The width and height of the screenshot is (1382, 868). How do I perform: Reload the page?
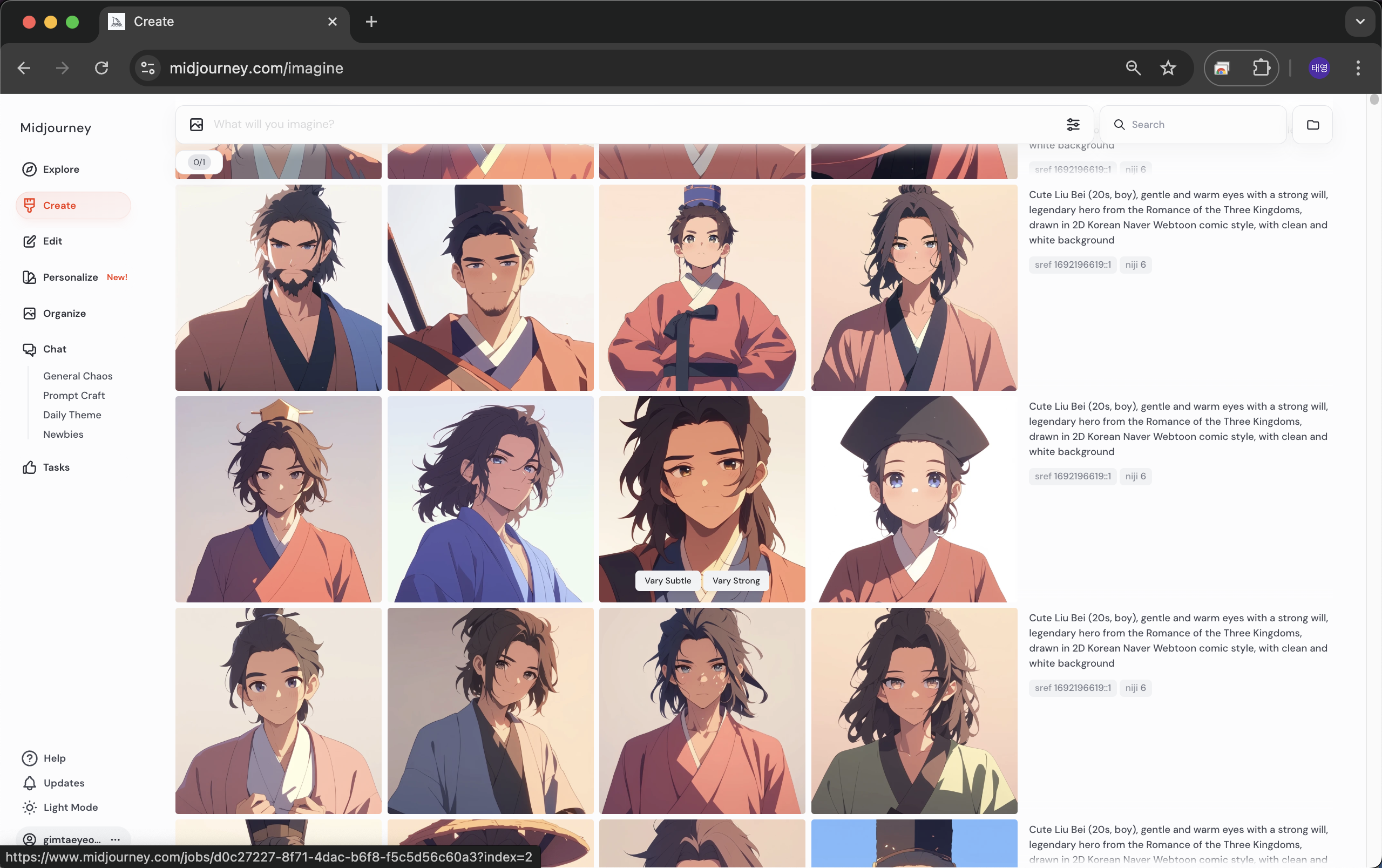(101, 68)
